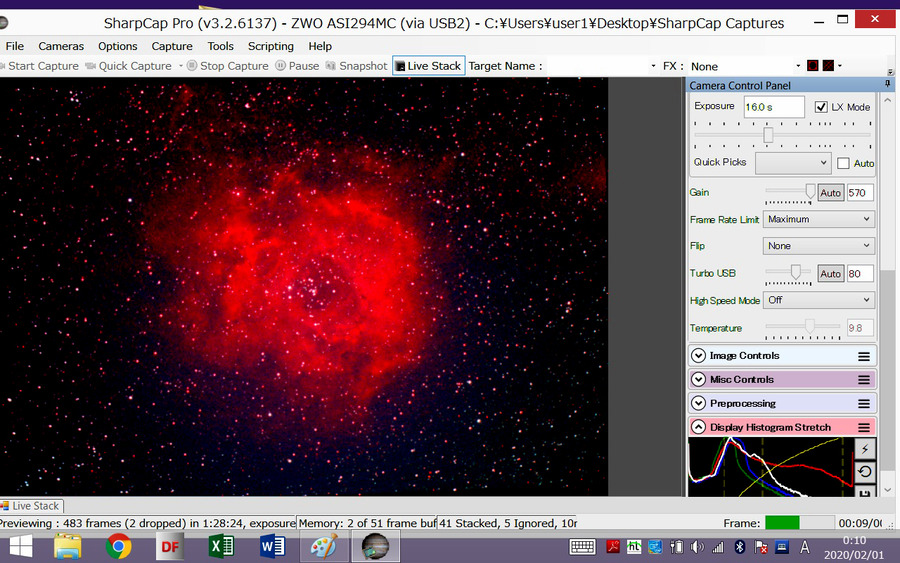The height and width of the screenshot is (563, 900).
Task: Click the Gain Auto button
Action: coord(830,193)
